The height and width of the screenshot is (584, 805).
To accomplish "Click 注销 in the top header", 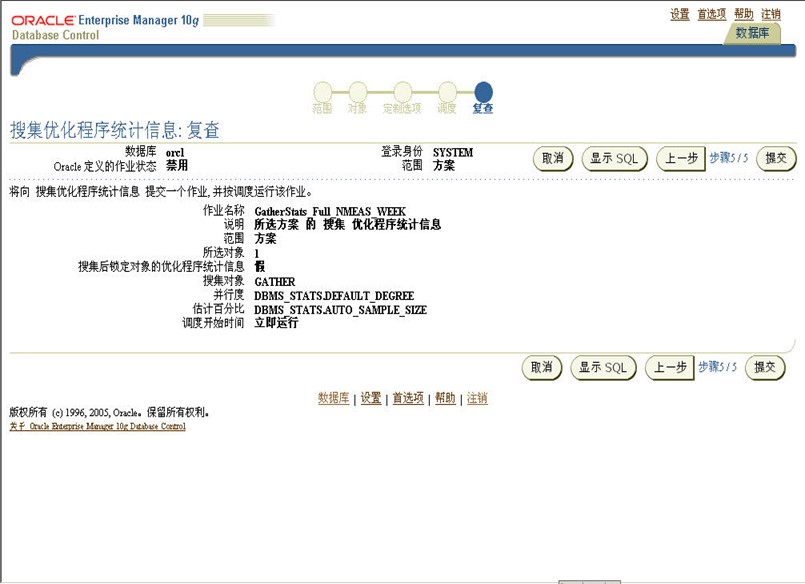I will pyautogui.click(x=770, y=14).
